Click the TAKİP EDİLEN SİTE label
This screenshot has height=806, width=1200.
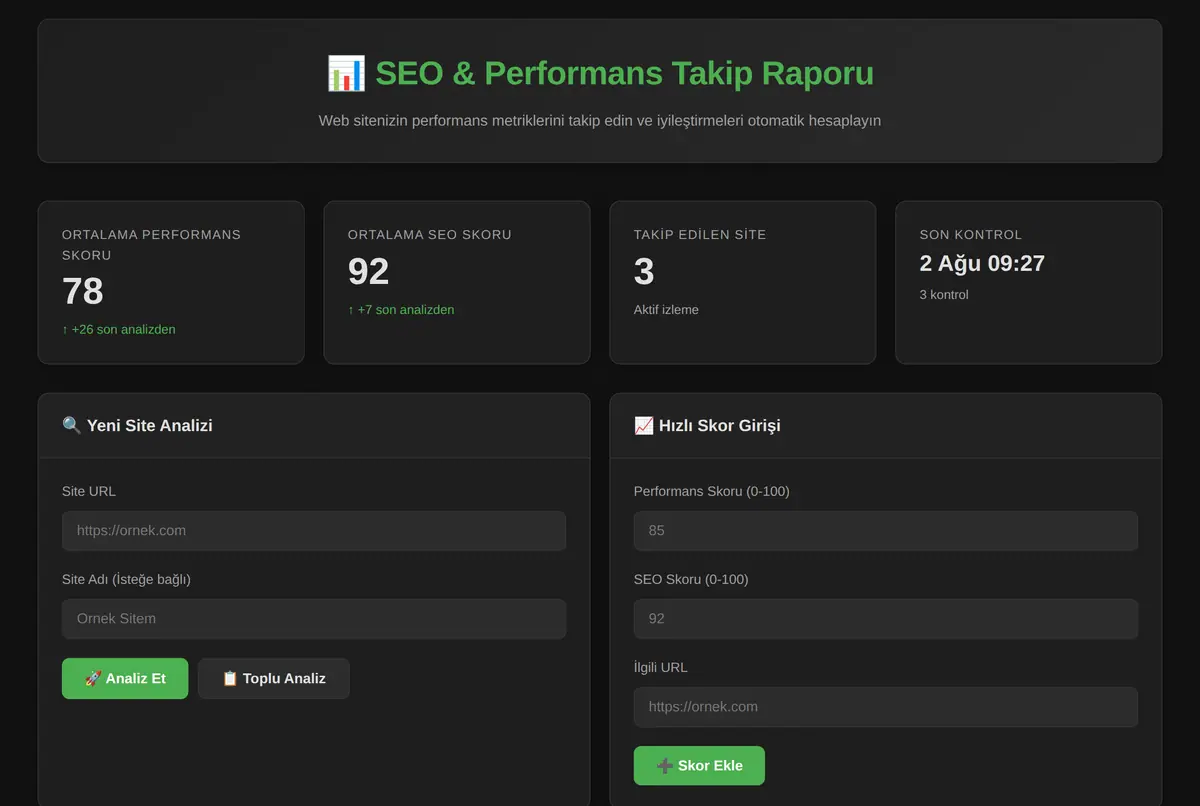point(700,234)
